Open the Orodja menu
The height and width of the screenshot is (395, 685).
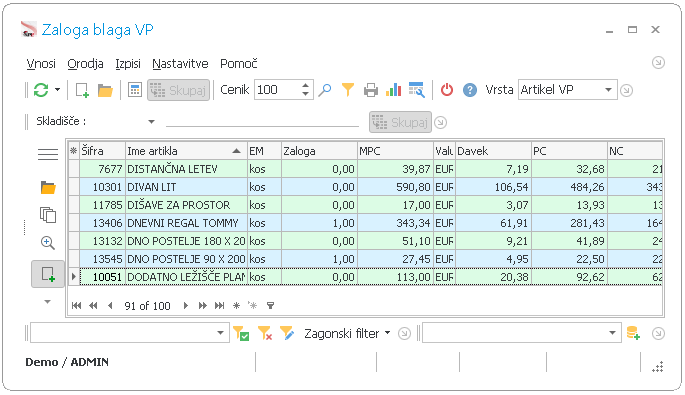pyautogui.click(x=85, y=64)
